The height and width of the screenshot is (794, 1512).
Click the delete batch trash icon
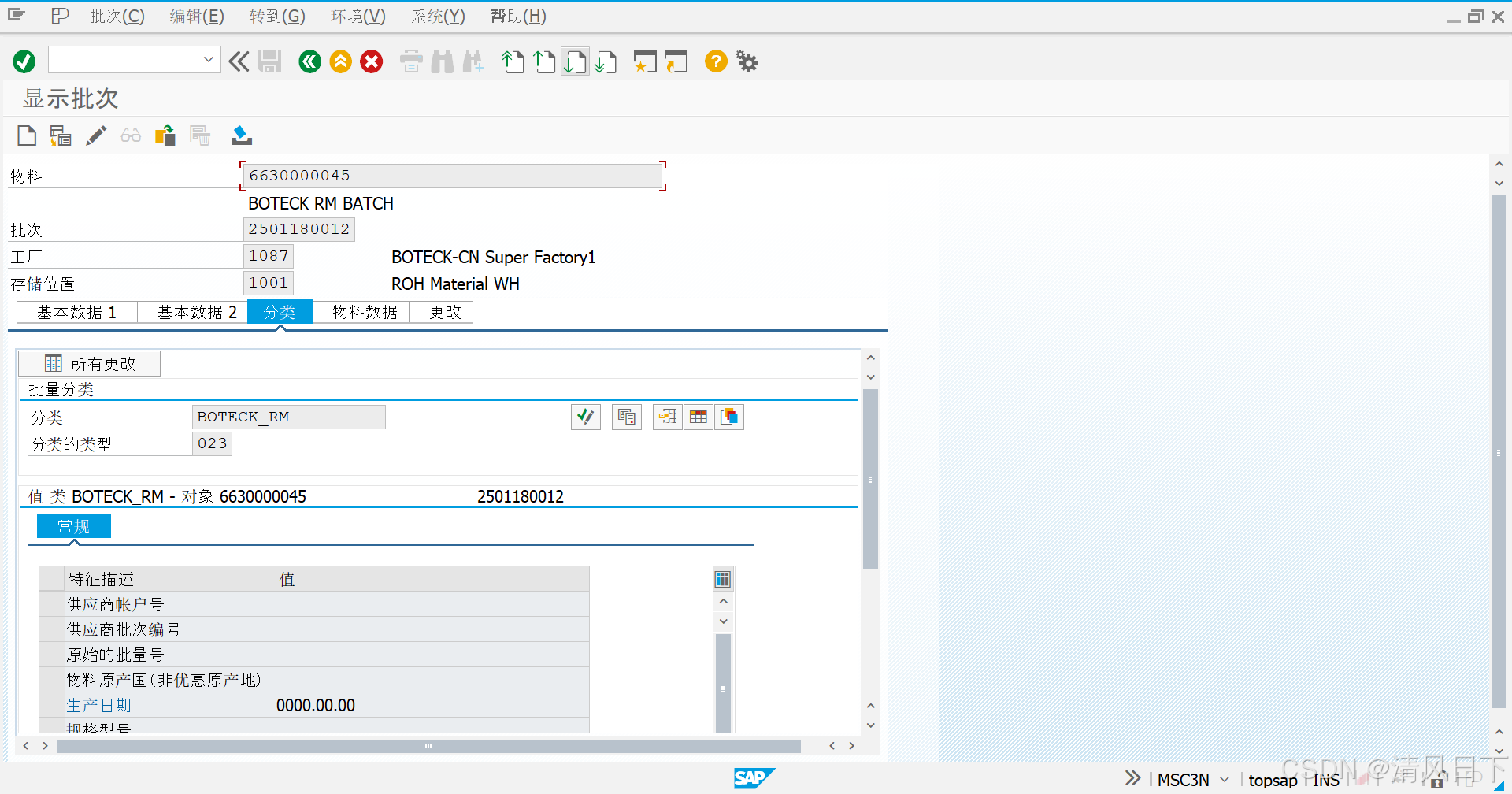coord(200,135)
